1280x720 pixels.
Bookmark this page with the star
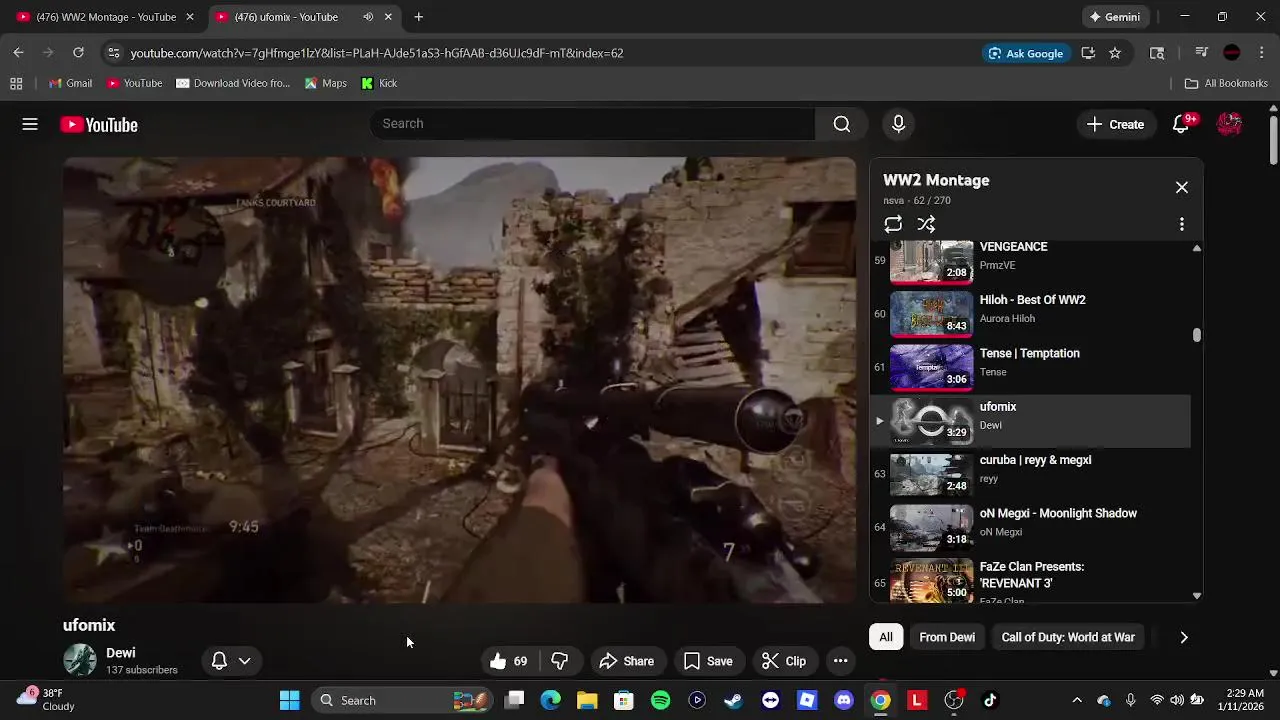(1115, 53)
